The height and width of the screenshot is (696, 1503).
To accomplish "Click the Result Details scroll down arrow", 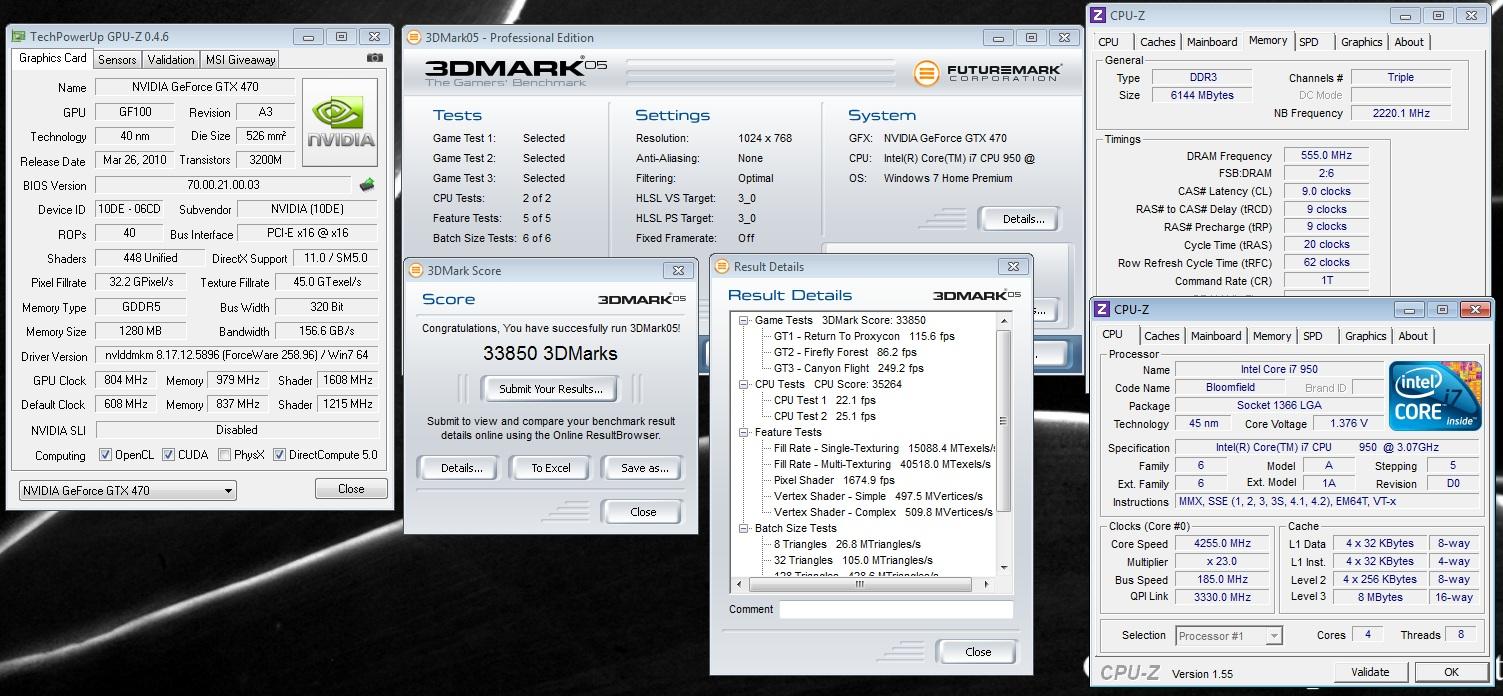I will (x=1005, y=570).
